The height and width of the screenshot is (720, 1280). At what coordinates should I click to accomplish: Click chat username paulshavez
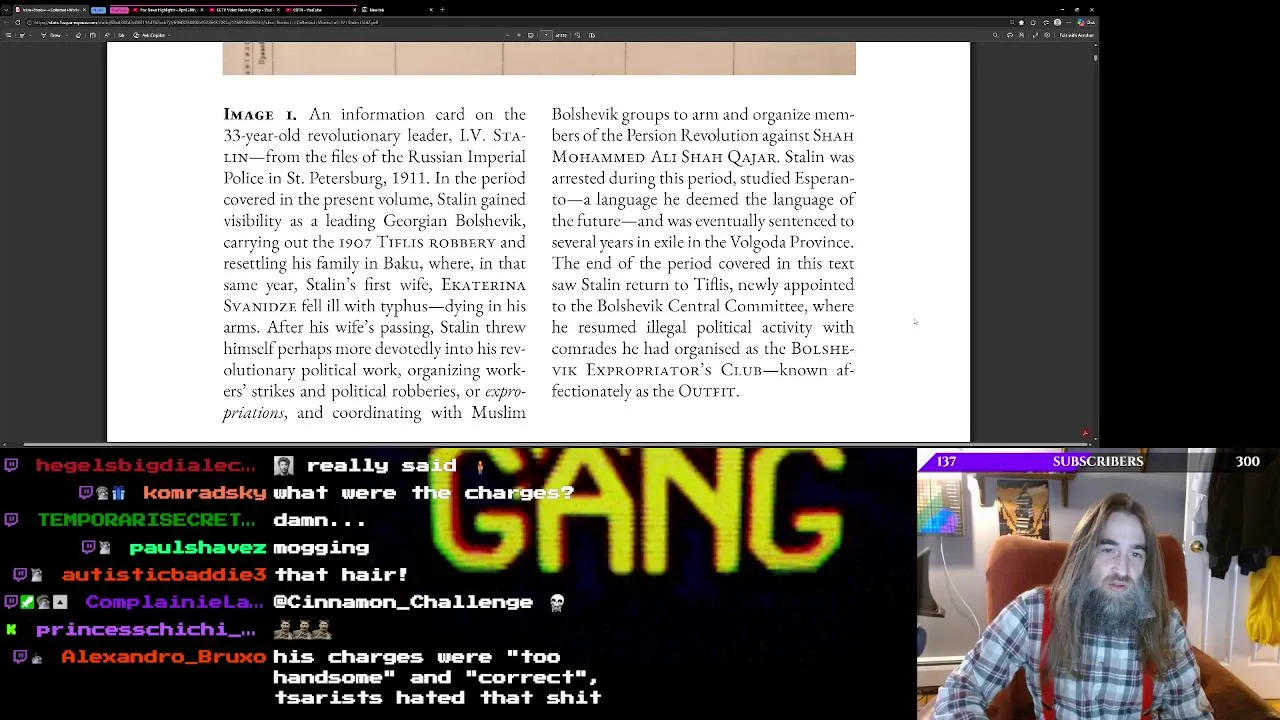coord(197,547)
